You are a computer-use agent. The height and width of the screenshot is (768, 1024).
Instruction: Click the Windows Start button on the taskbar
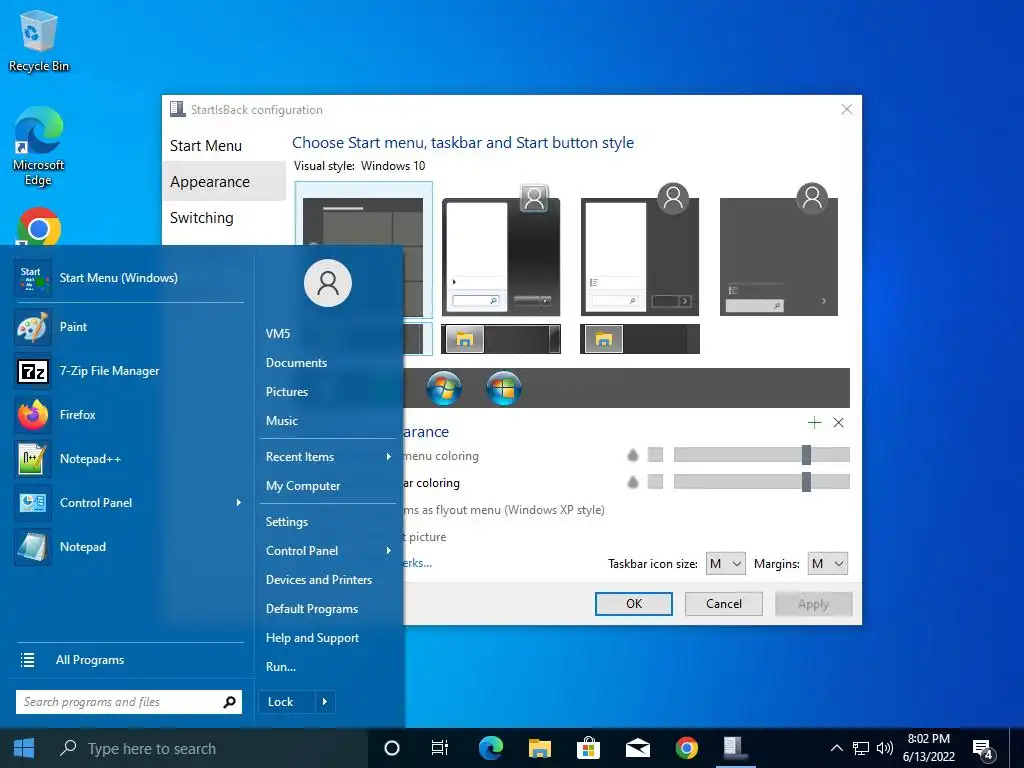pos(24,748)
